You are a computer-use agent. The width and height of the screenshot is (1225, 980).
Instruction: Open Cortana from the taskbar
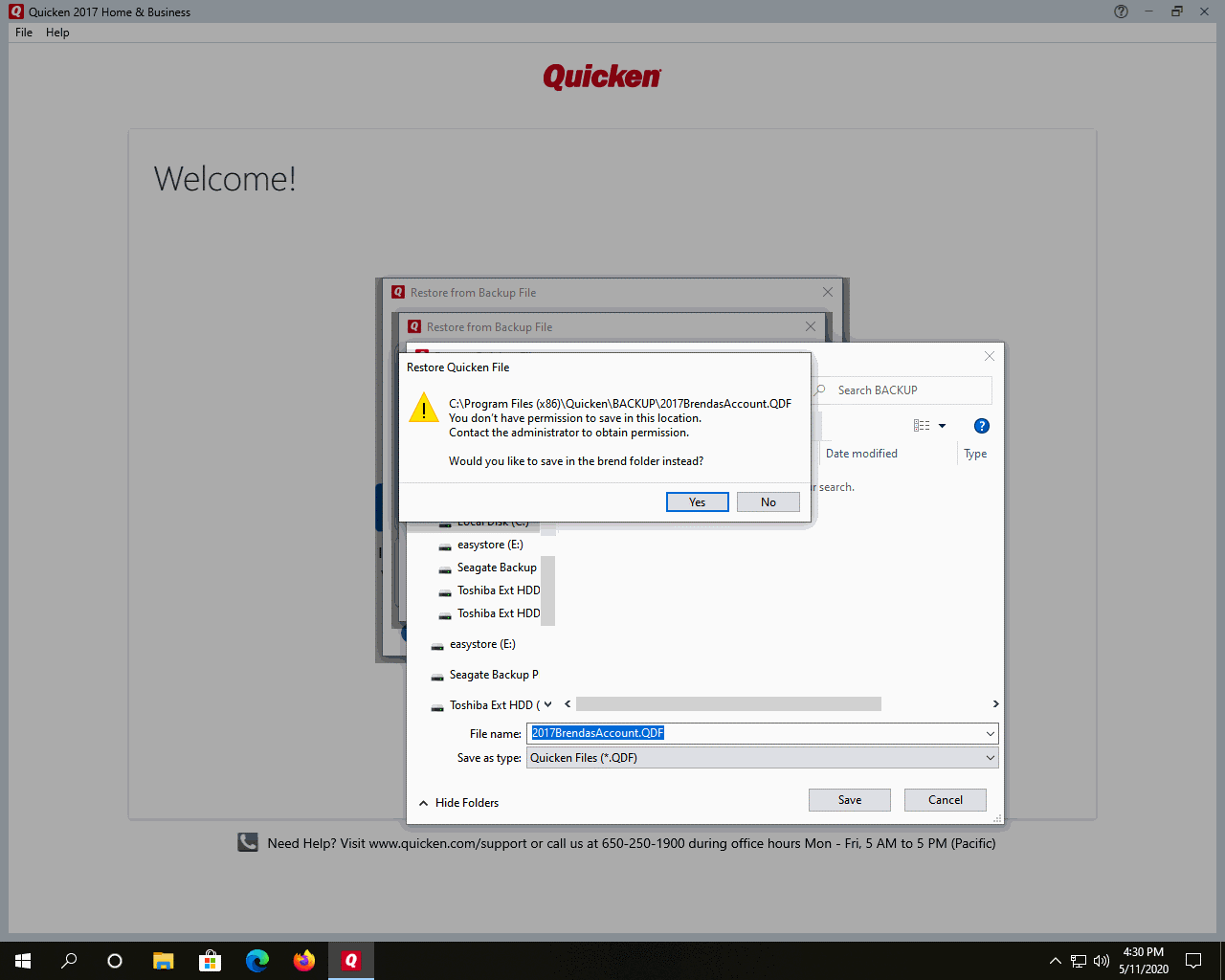tap(115, 961)
